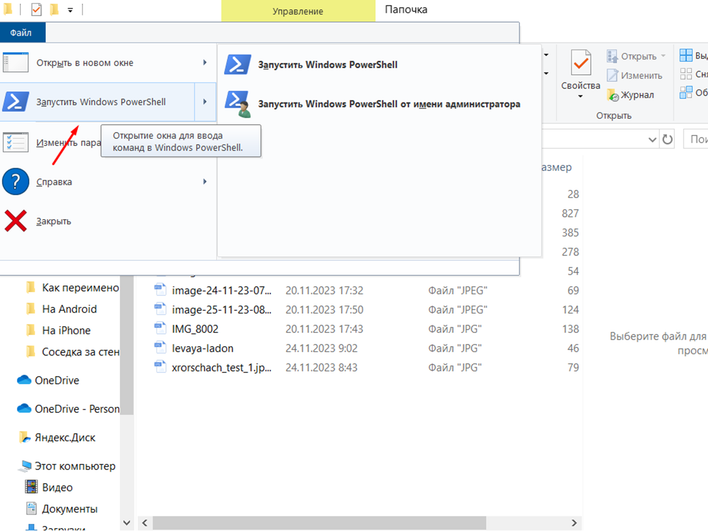
Task: Click the left arrow of horizontal scrollbar
Action: (x=145, y=523)
